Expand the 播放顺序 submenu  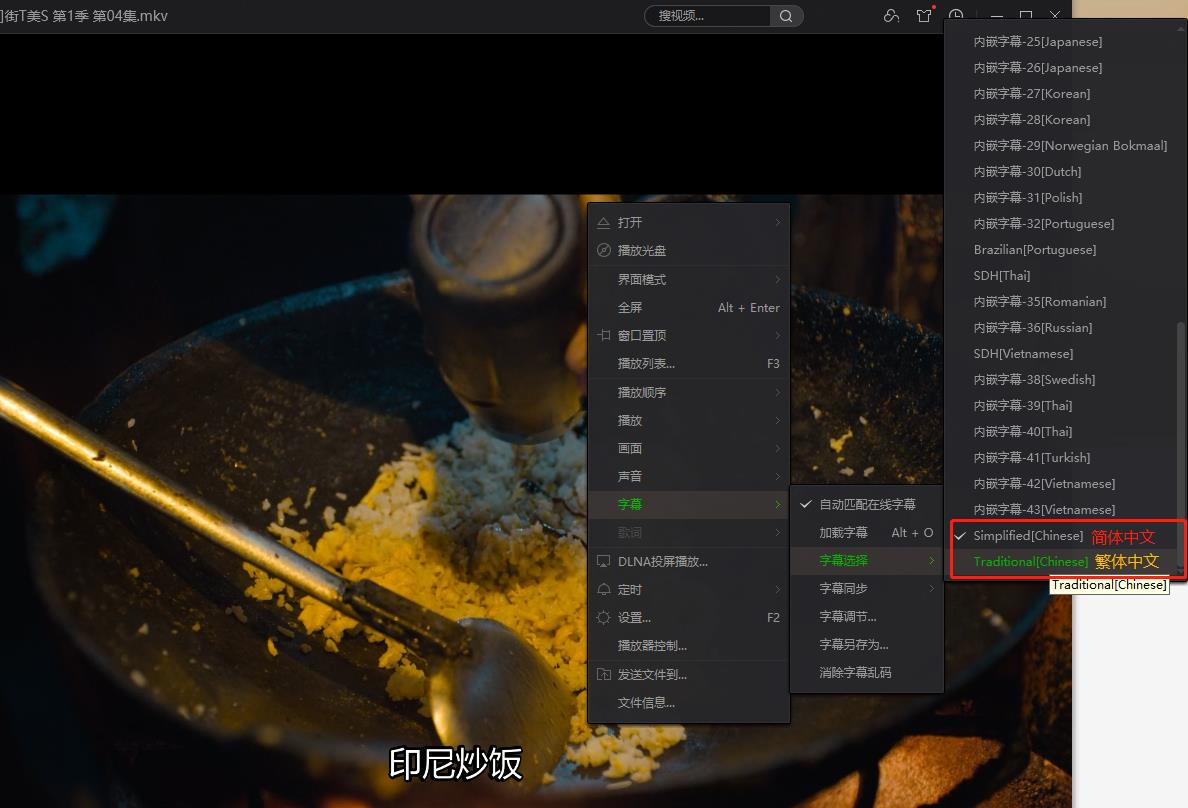pos(689,392)
